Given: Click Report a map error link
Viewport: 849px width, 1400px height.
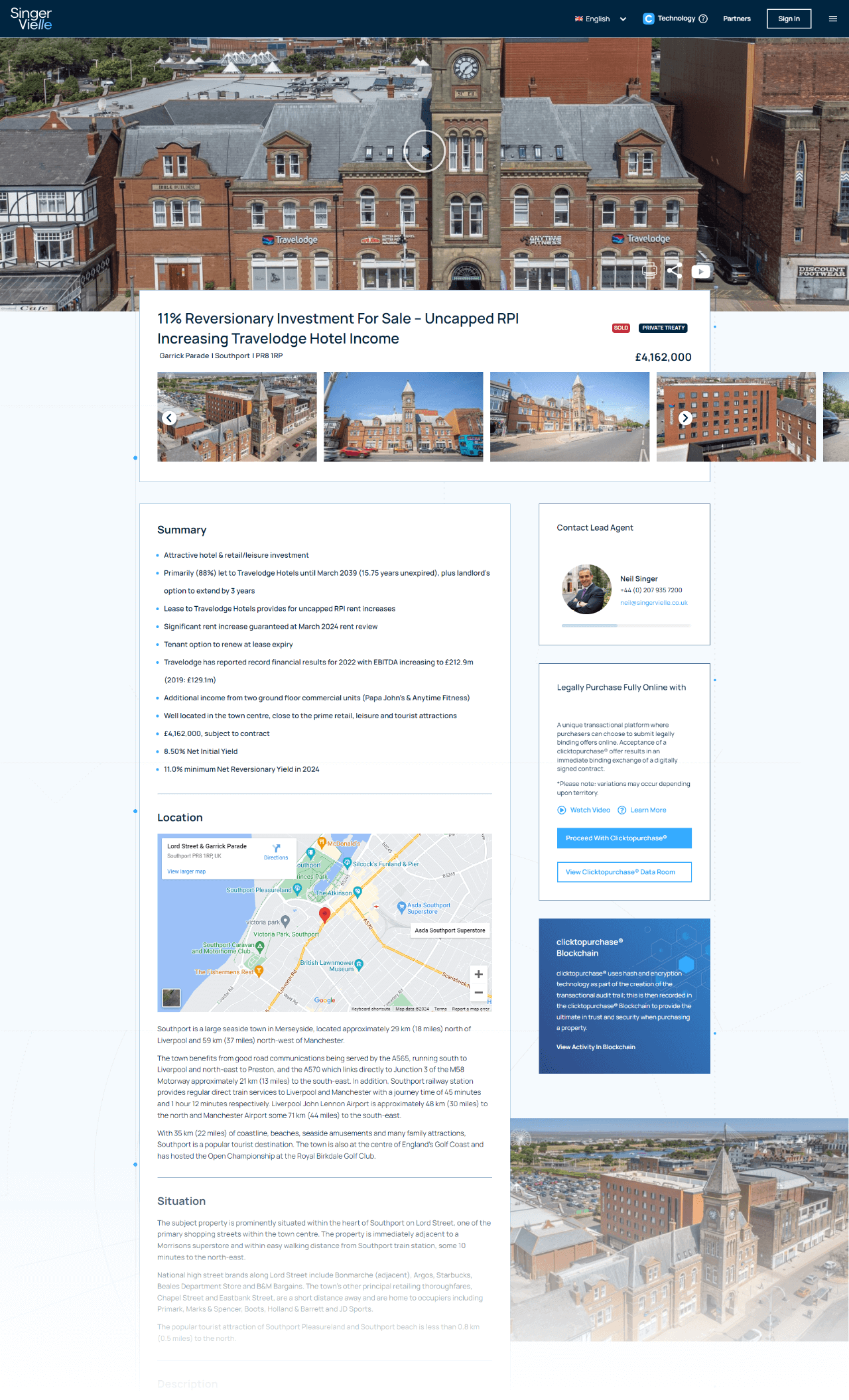Looking at the screenshot, I should point(470,1009).
